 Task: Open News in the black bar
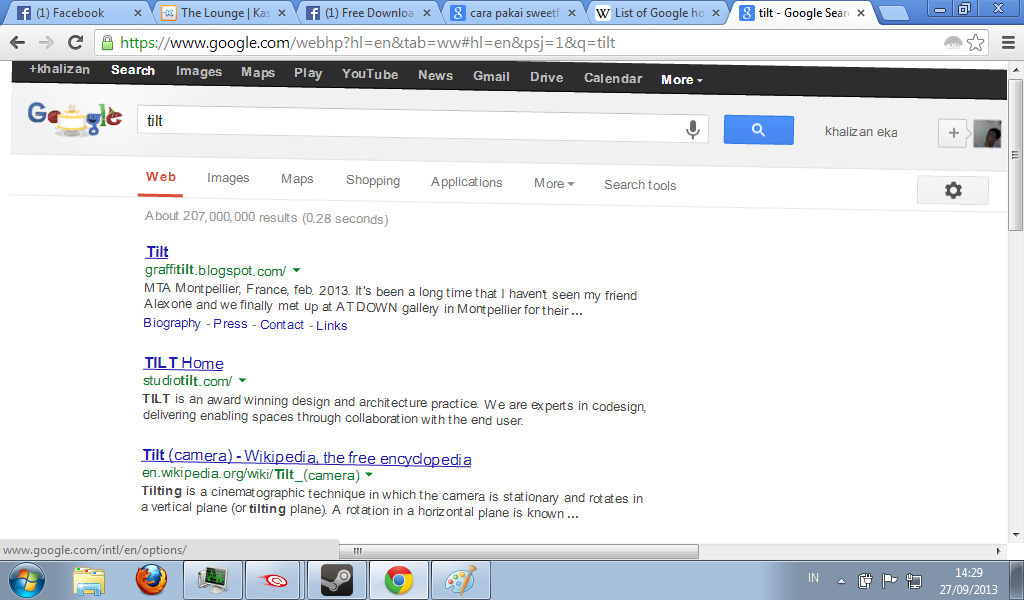click(x=436, y=75)
